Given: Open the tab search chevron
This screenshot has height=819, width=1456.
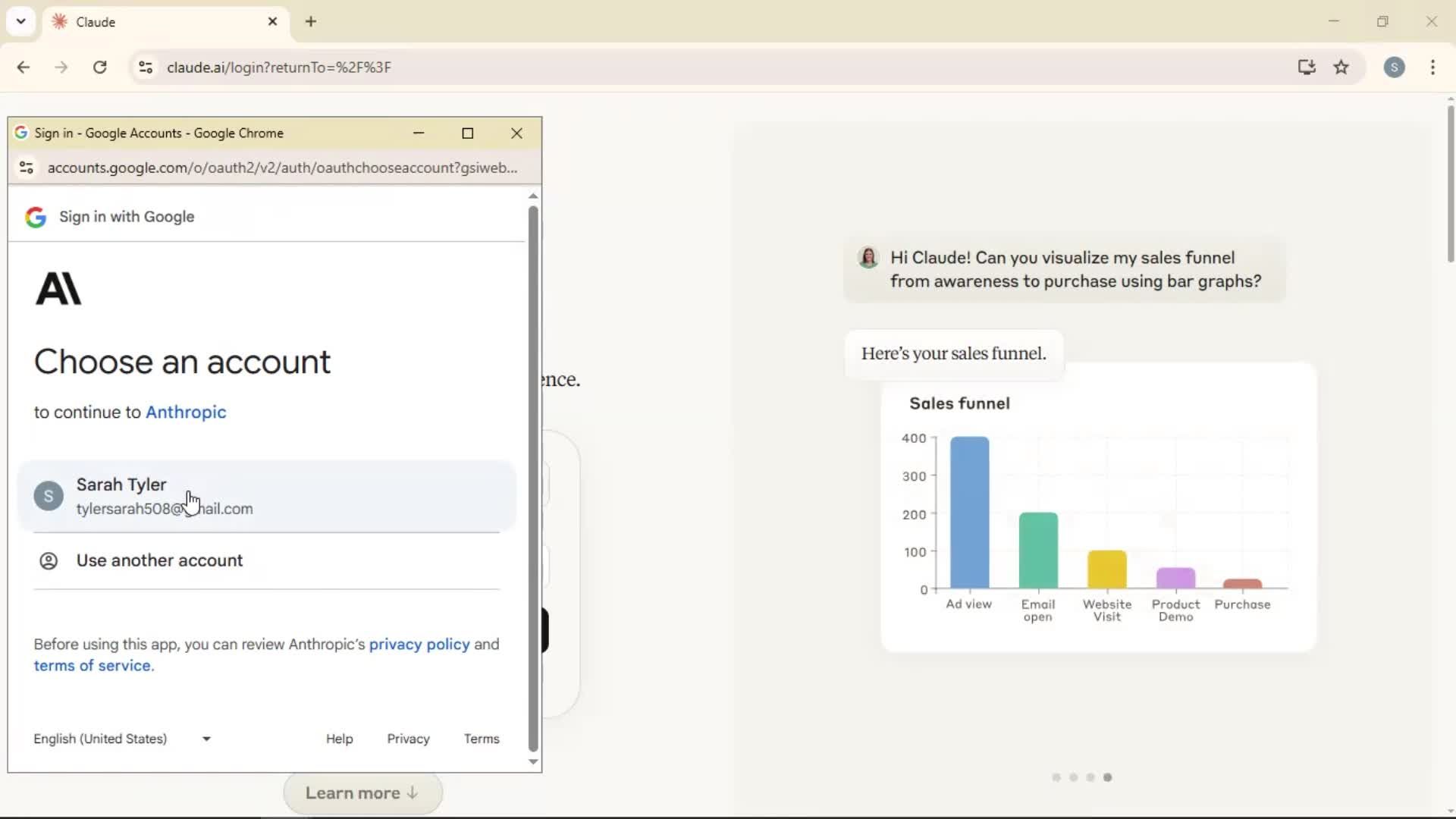Looking at the screenshot, I should pyautogui.click(x=20, y=21).
